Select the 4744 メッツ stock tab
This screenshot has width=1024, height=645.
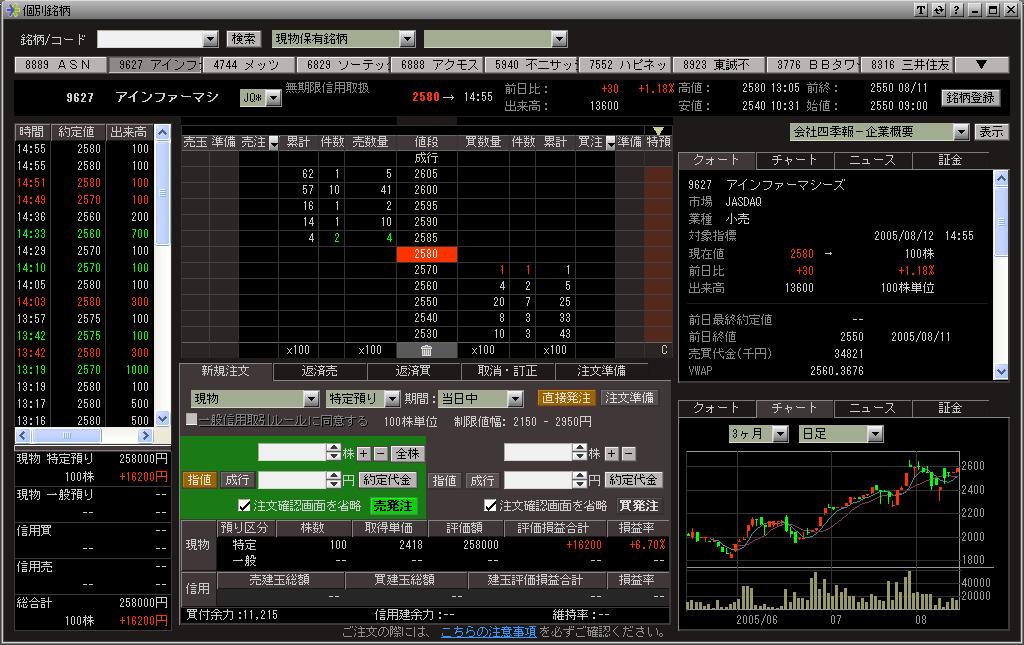[x=249, y=65]
